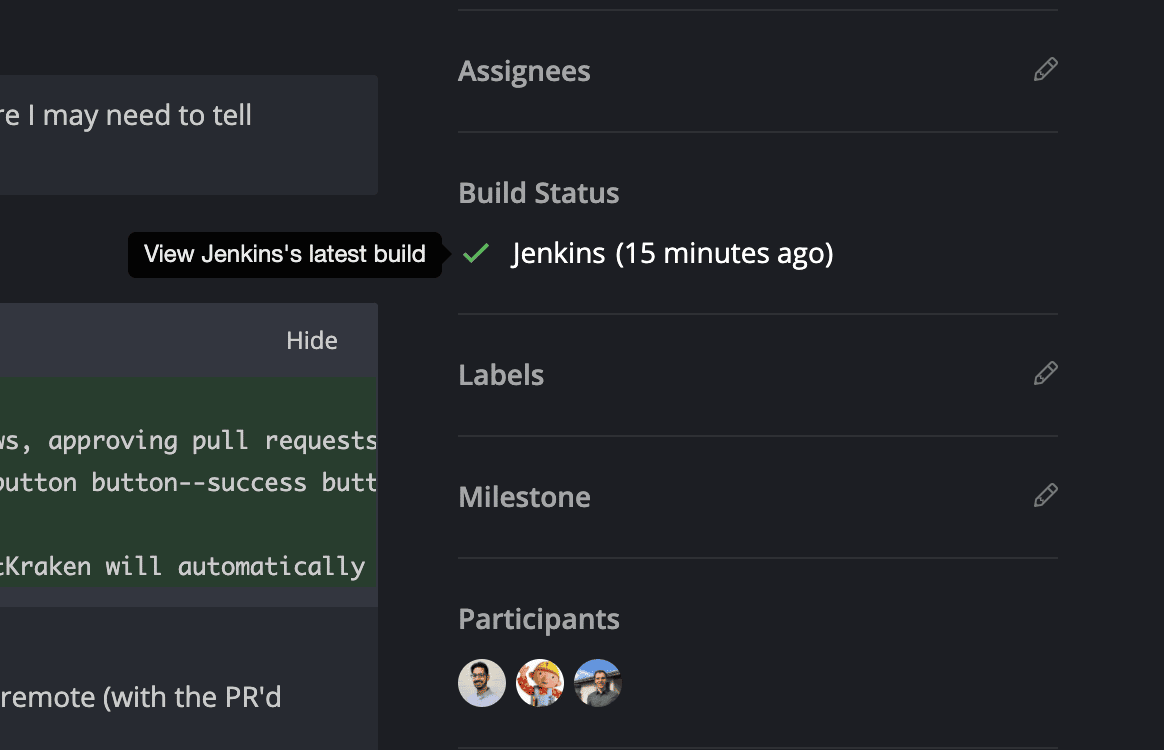Click the Participants section header
This screenshot has width=1164, height=750.
(538, 618)
